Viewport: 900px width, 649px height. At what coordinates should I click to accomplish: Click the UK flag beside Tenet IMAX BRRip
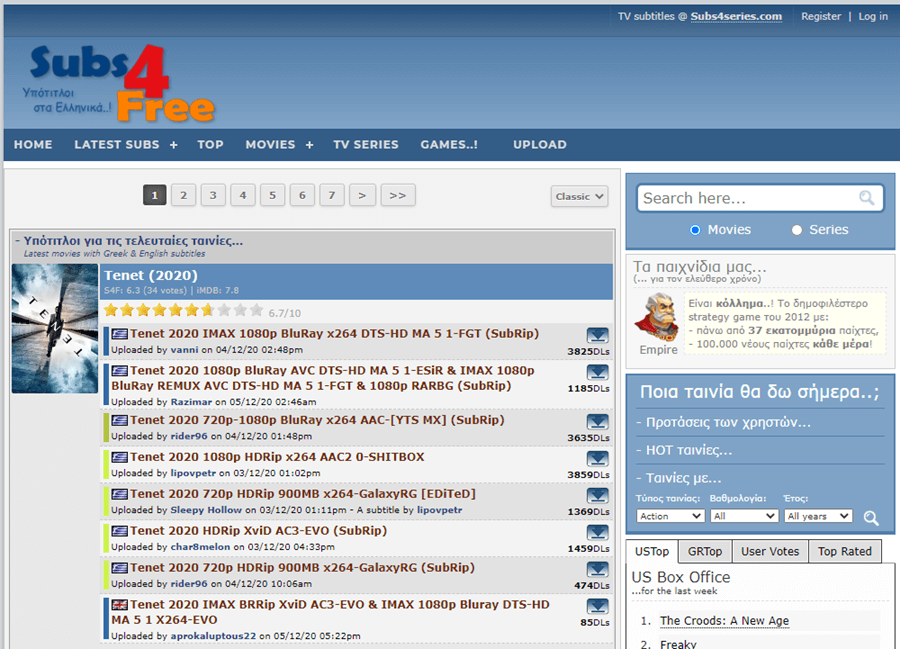point(119,604)
